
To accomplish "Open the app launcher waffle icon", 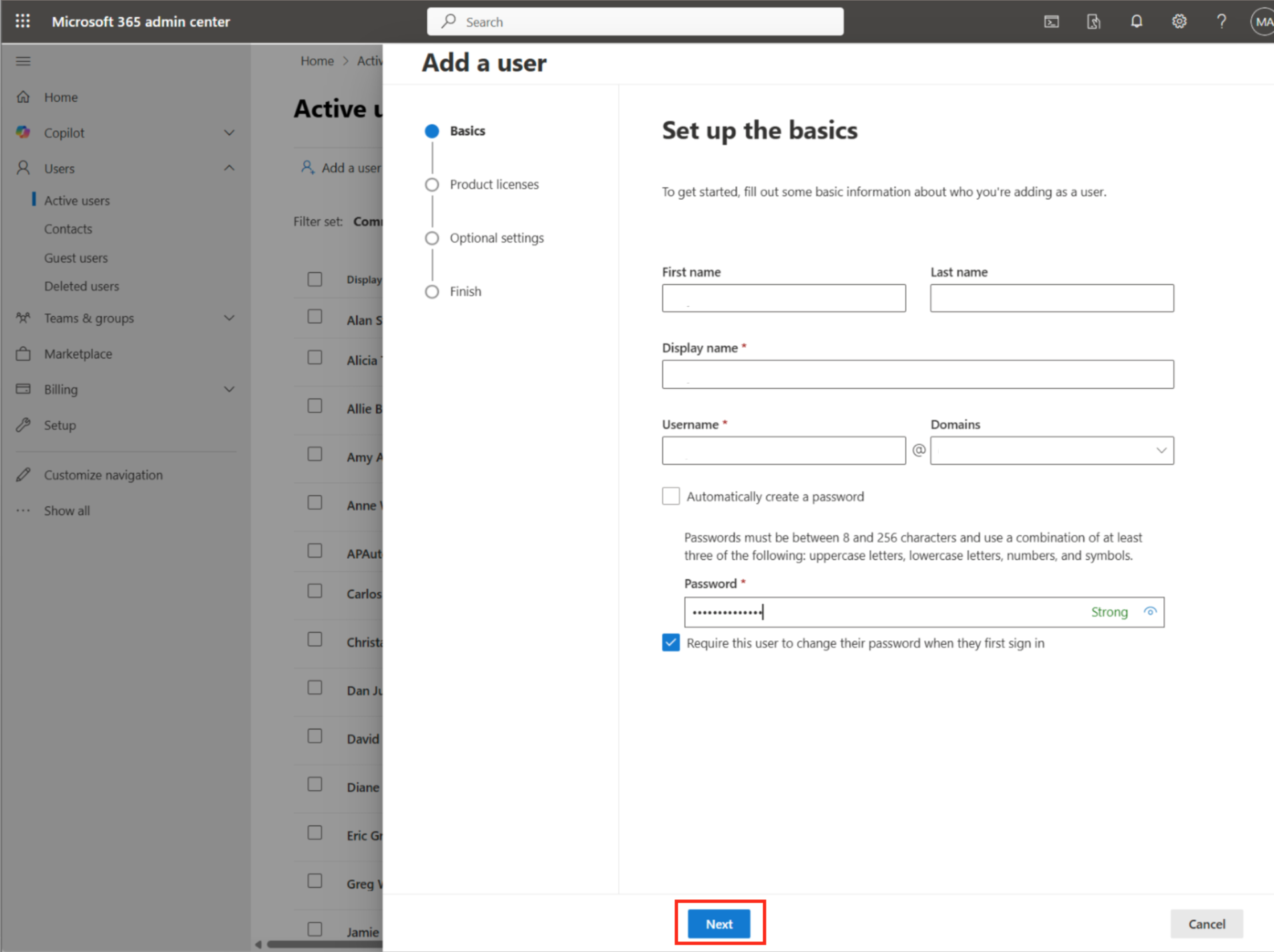I will [x=23, y=21].
